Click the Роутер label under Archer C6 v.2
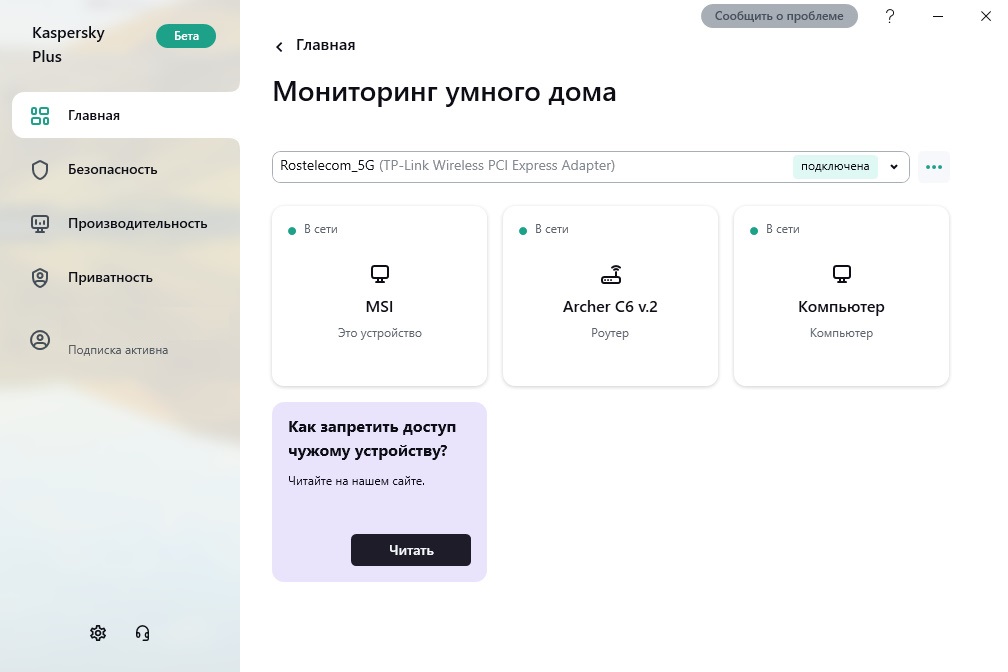The width and height of the screenshot is (1008, 672). pos(610,333)
